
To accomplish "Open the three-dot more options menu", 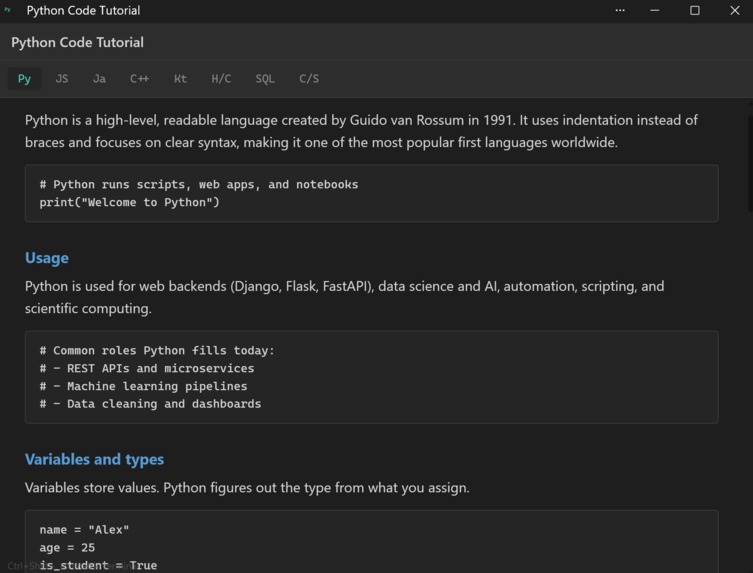I will coord(620,10).
